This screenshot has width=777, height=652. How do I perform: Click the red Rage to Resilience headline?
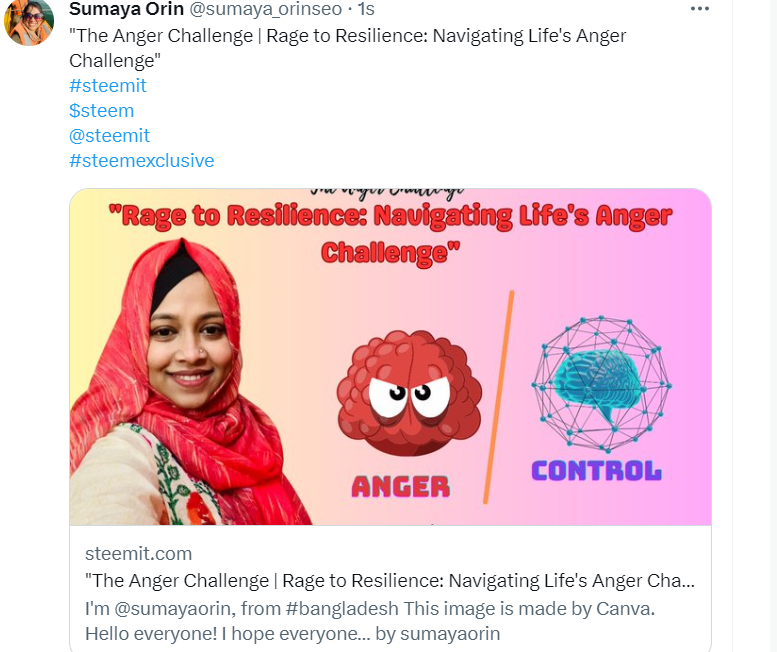point(390,234)
